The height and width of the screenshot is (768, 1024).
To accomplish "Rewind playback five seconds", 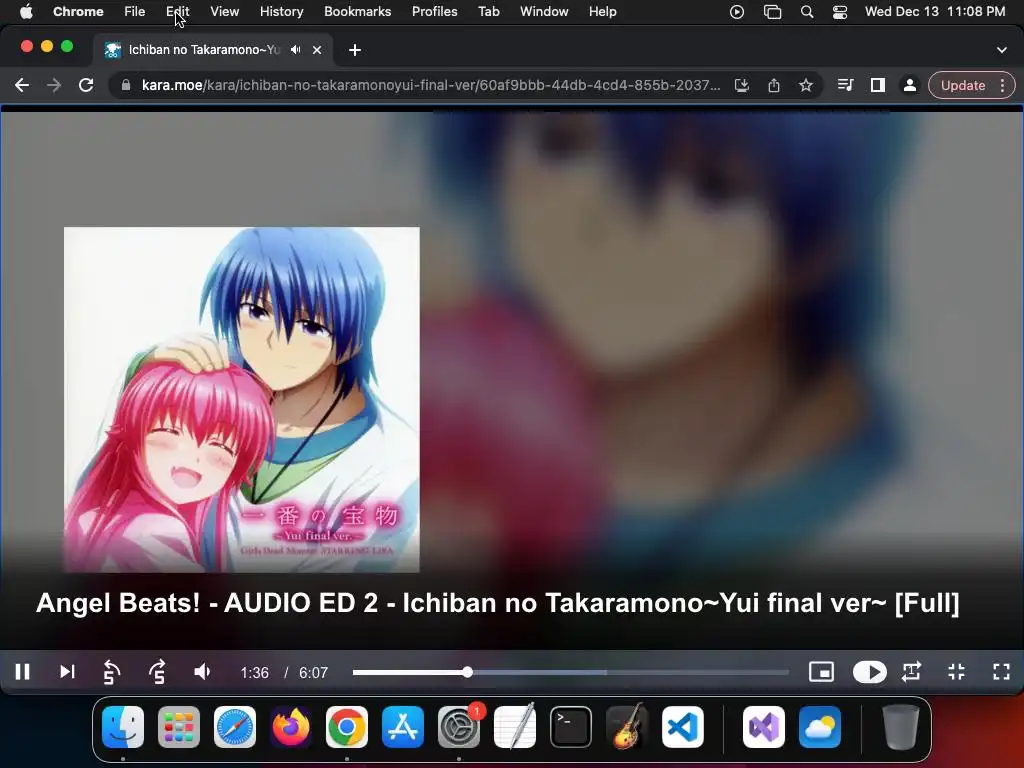I will pos(112,672).
